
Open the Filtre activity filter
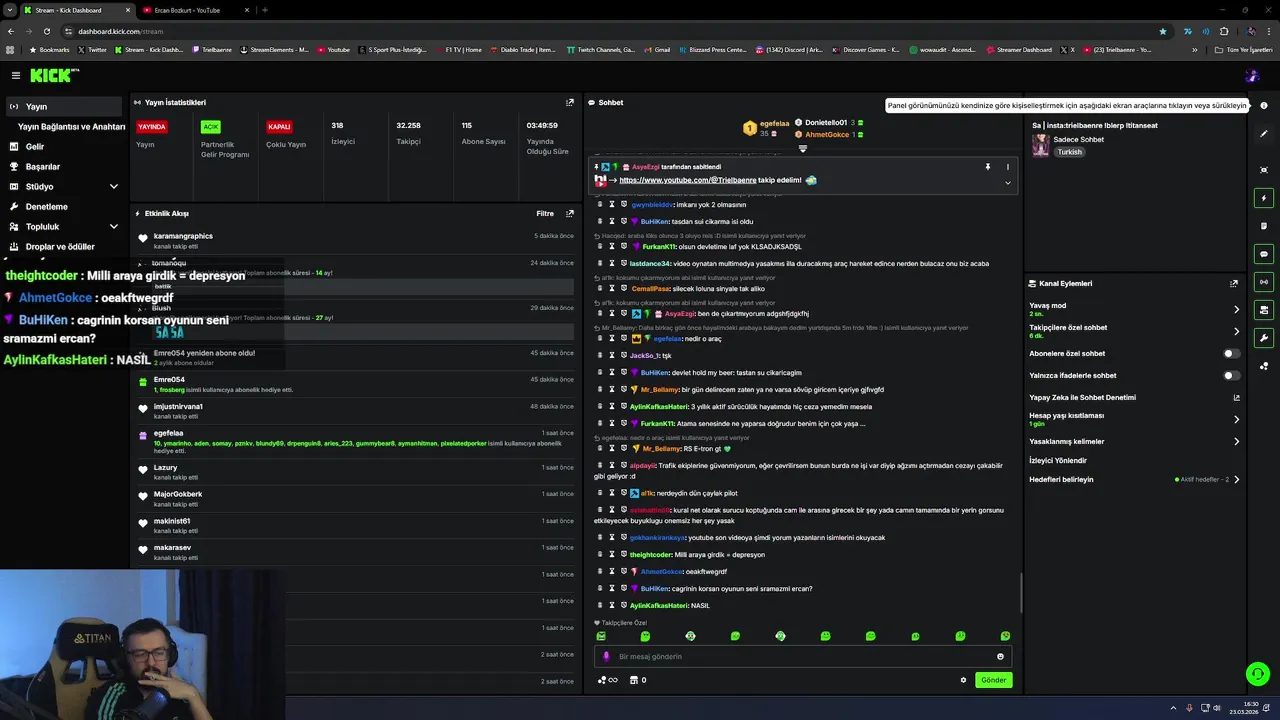point(545,213)
